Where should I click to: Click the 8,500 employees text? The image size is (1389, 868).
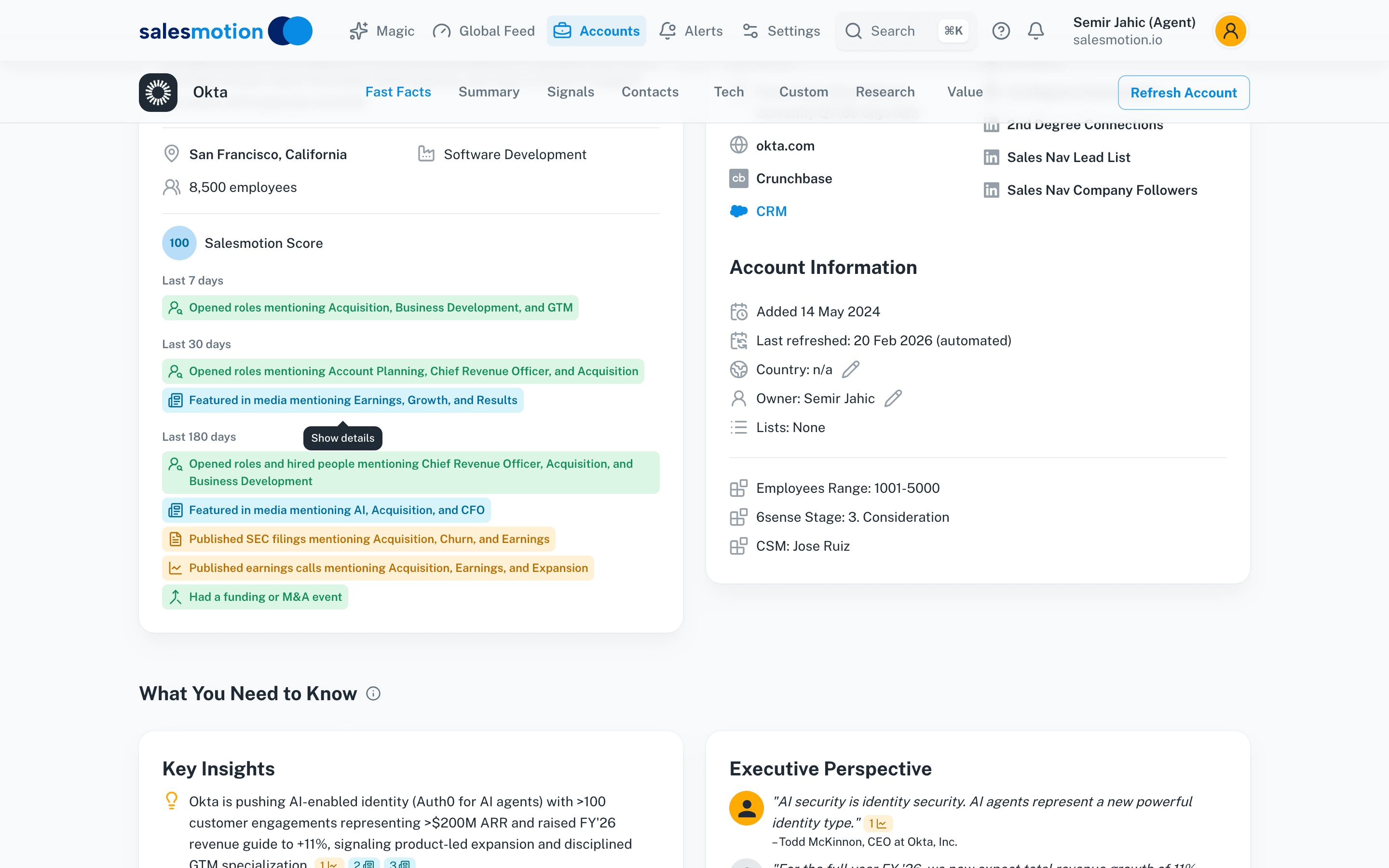pyautogui.click(x=243, y=187)
